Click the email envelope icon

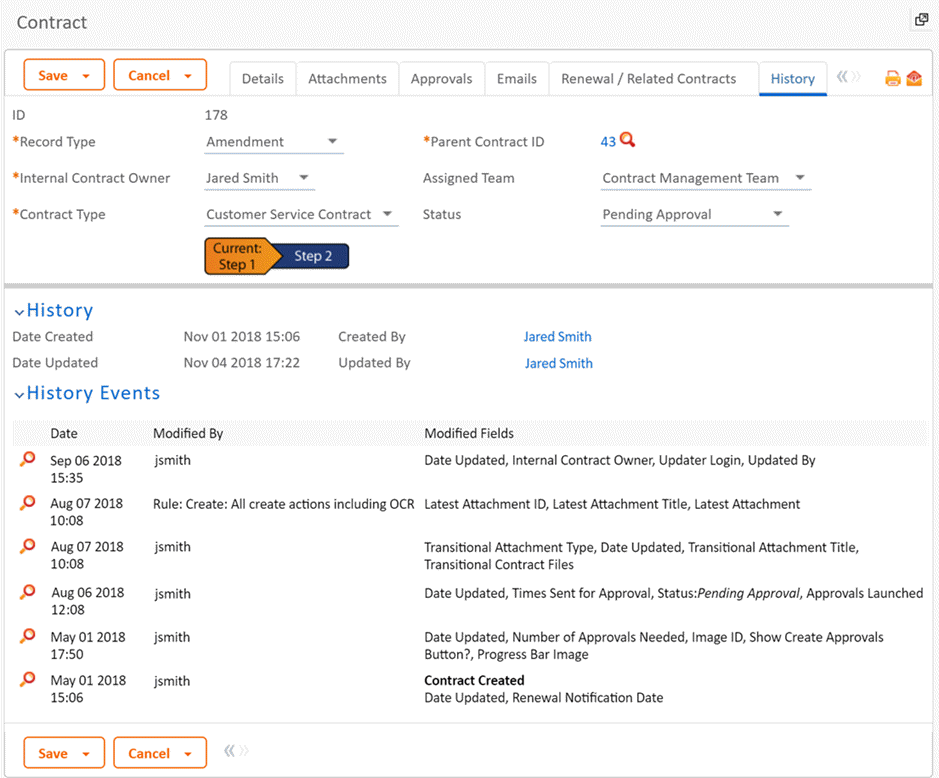(x=914, y=79)
